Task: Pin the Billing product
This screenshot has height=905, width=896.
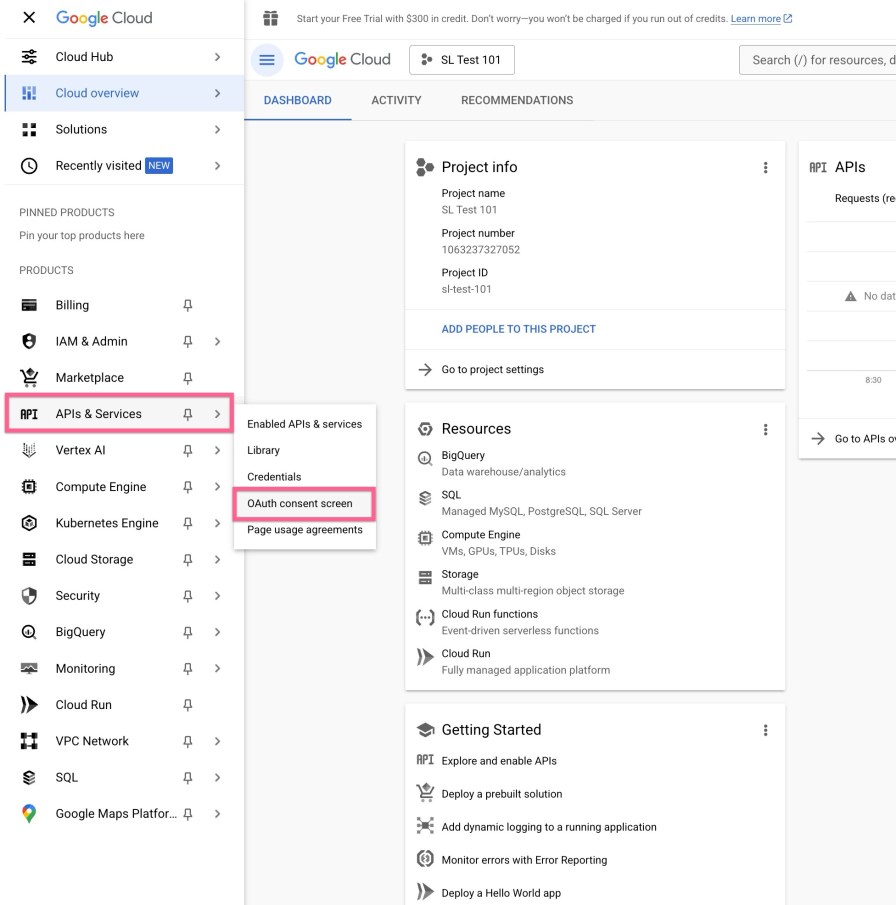Action: click(187, 306)
